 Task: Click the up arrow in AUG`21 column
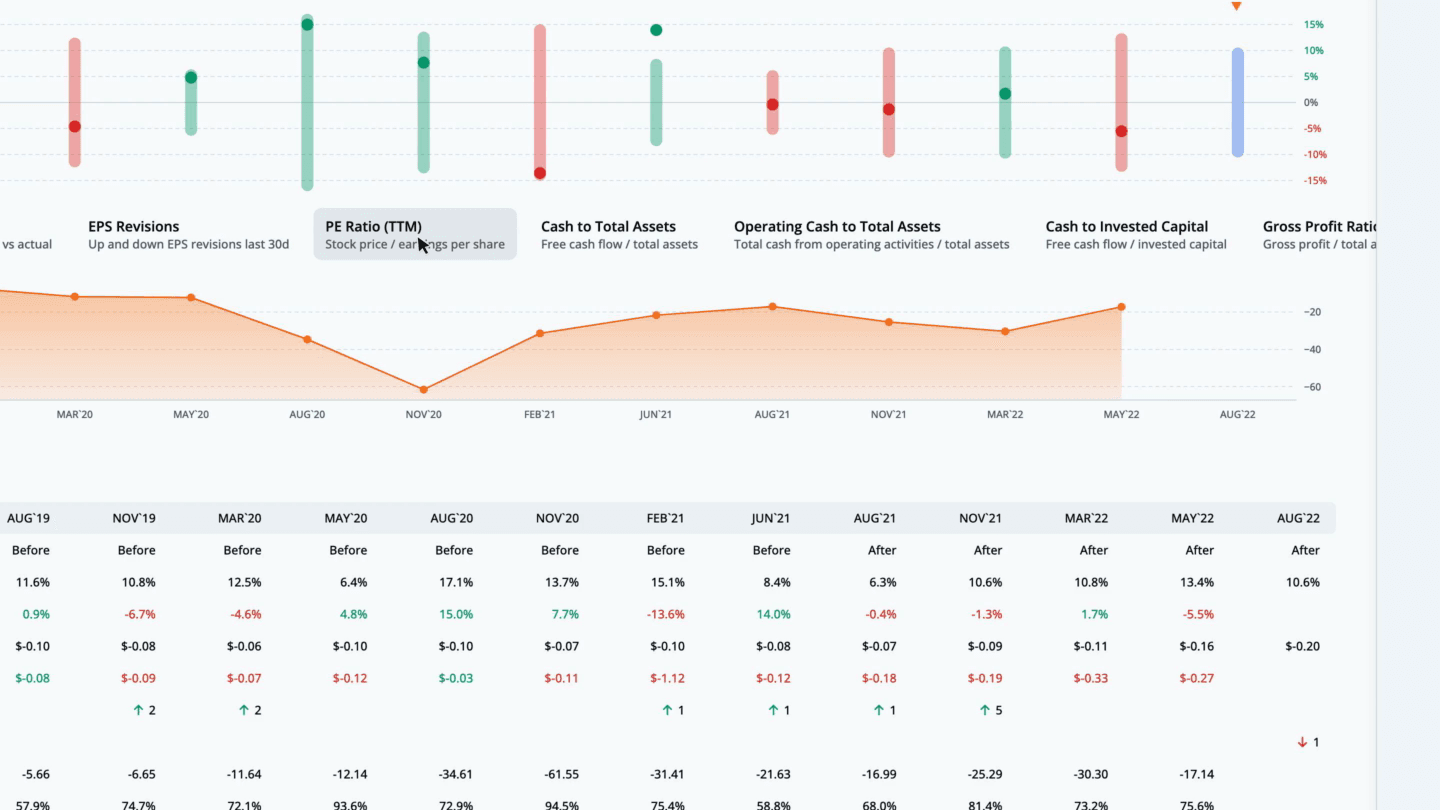coord(879,710)
